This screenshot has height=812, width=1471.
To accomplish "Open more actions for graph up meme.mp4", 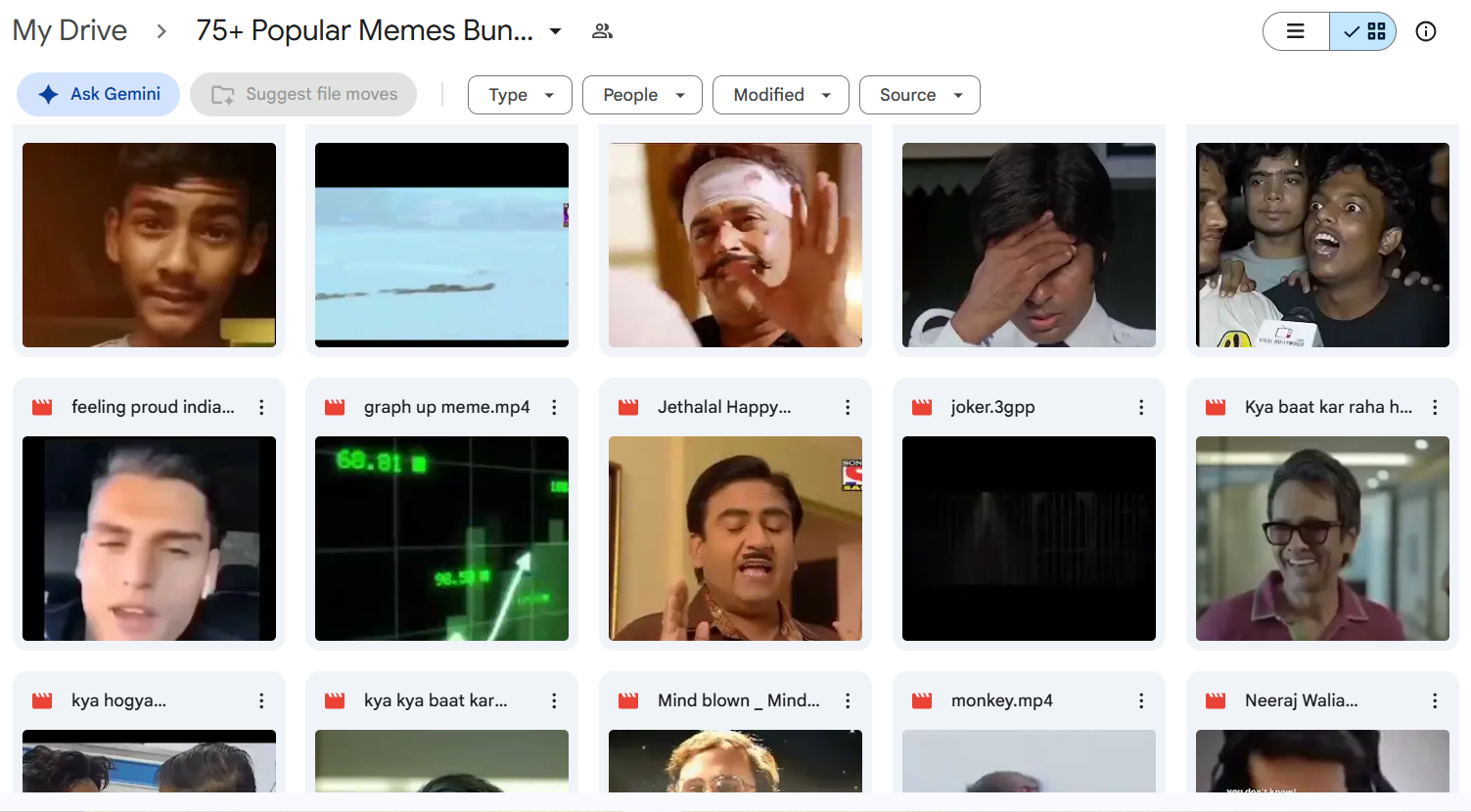I will [x=554, y=407].
